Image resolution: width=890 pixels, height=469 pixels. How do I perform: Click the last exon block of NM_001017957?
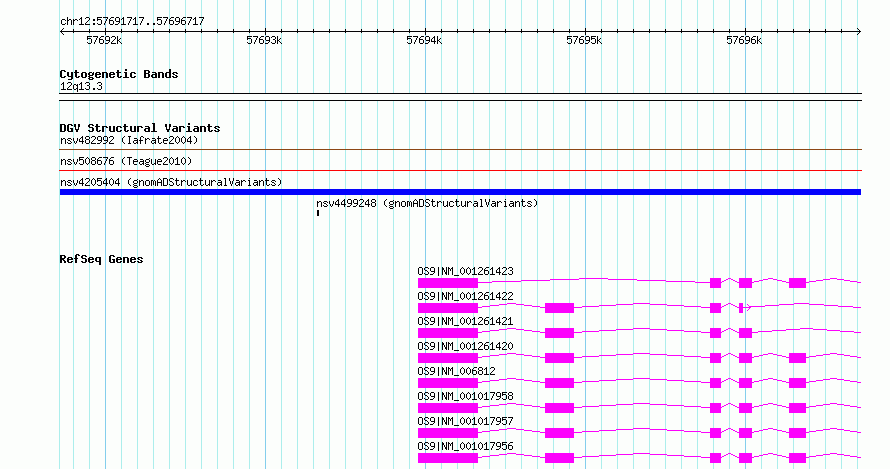[797, 433]
